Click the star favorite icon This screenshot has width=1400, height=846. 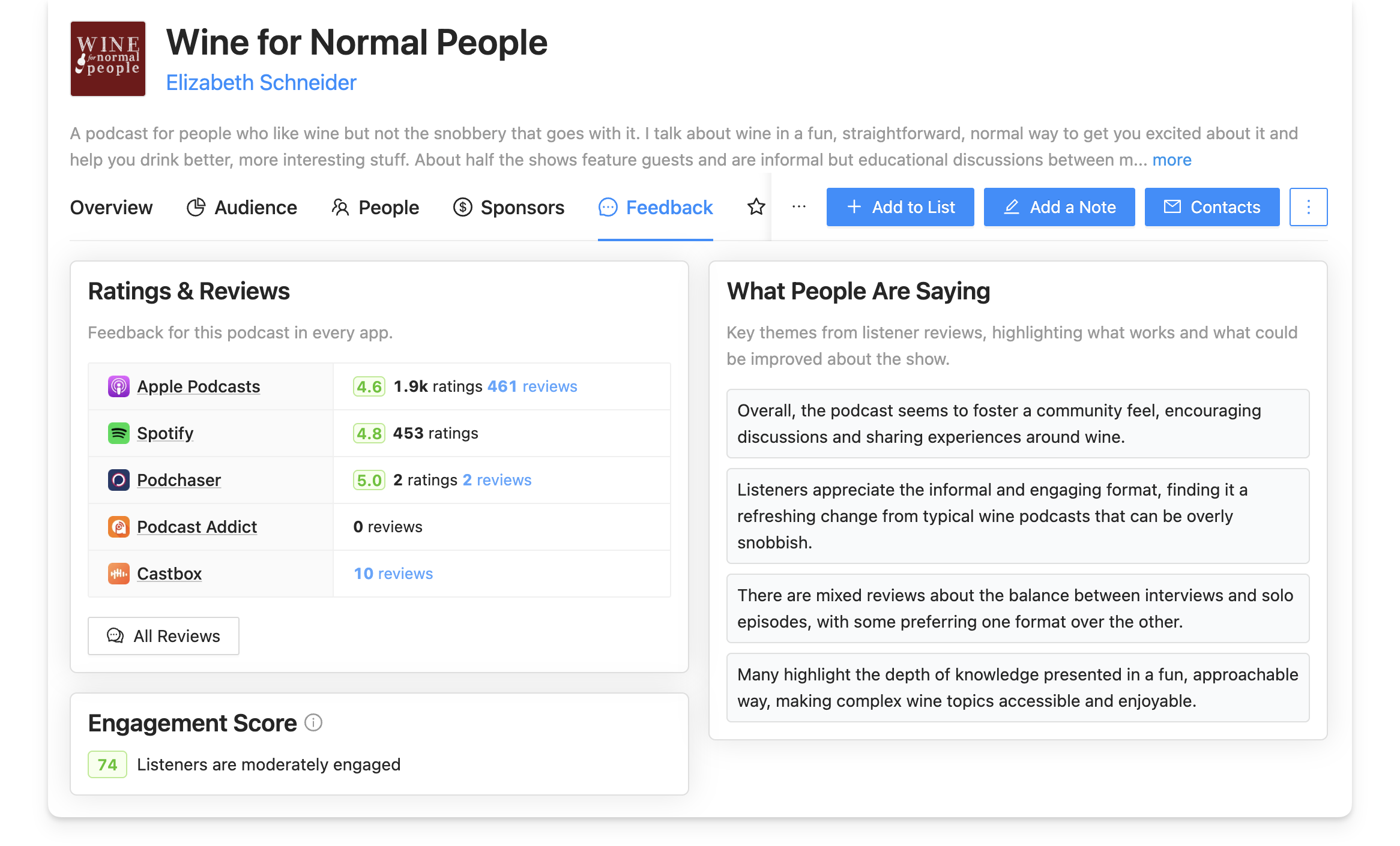[756, 207]
